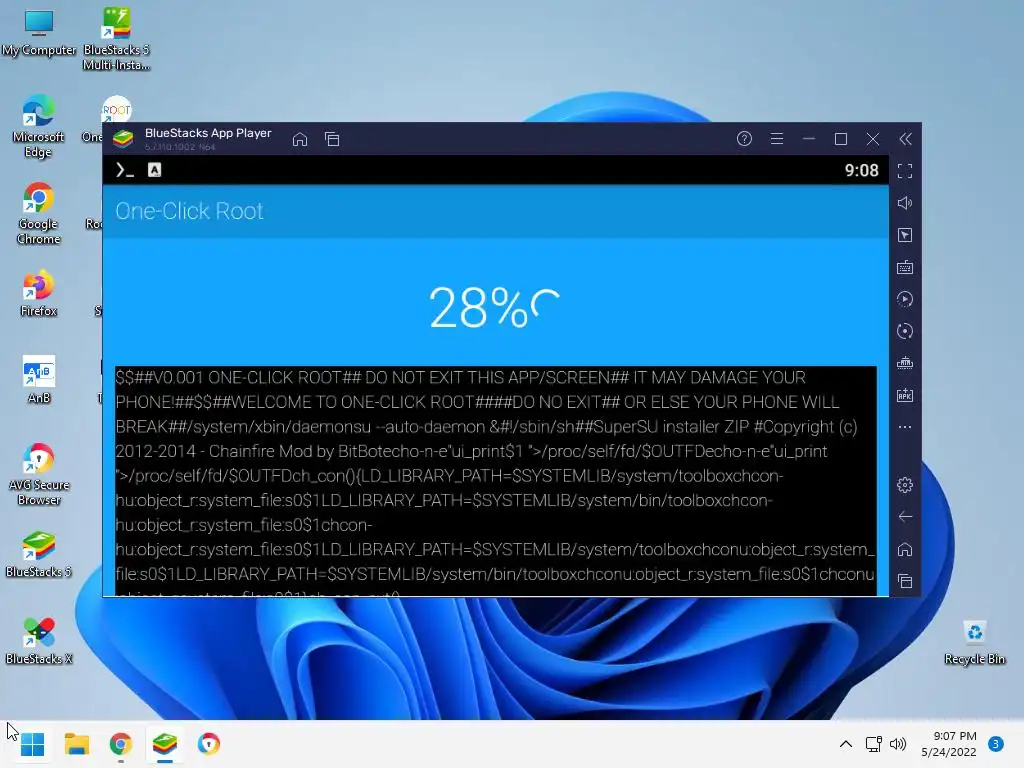1024x768 pixels.
Task: Open the BlueStacks hamburger menu
Action: (x=776, y=138)
